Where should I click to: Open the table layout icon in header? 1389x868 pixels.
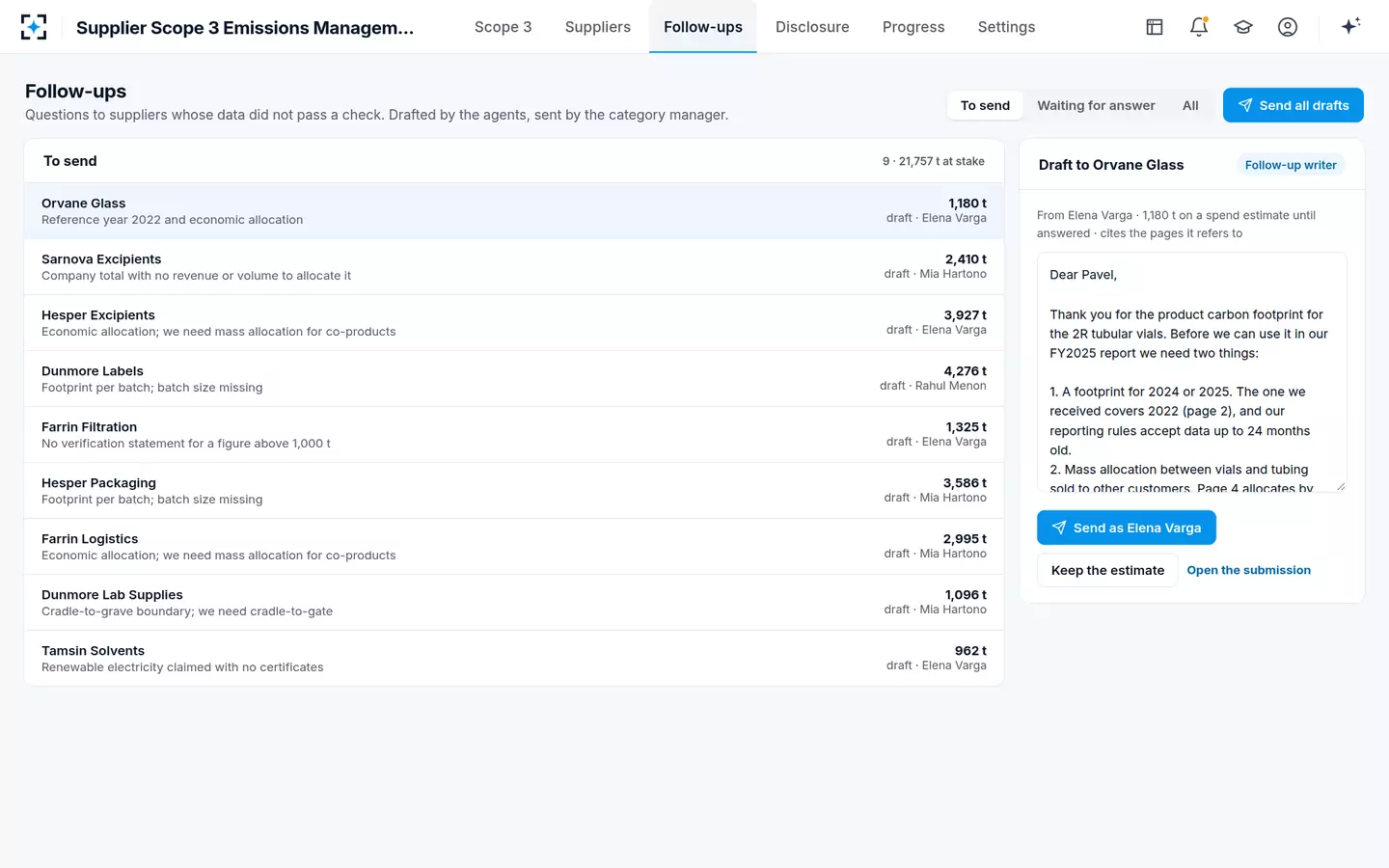click(1155, 27)
